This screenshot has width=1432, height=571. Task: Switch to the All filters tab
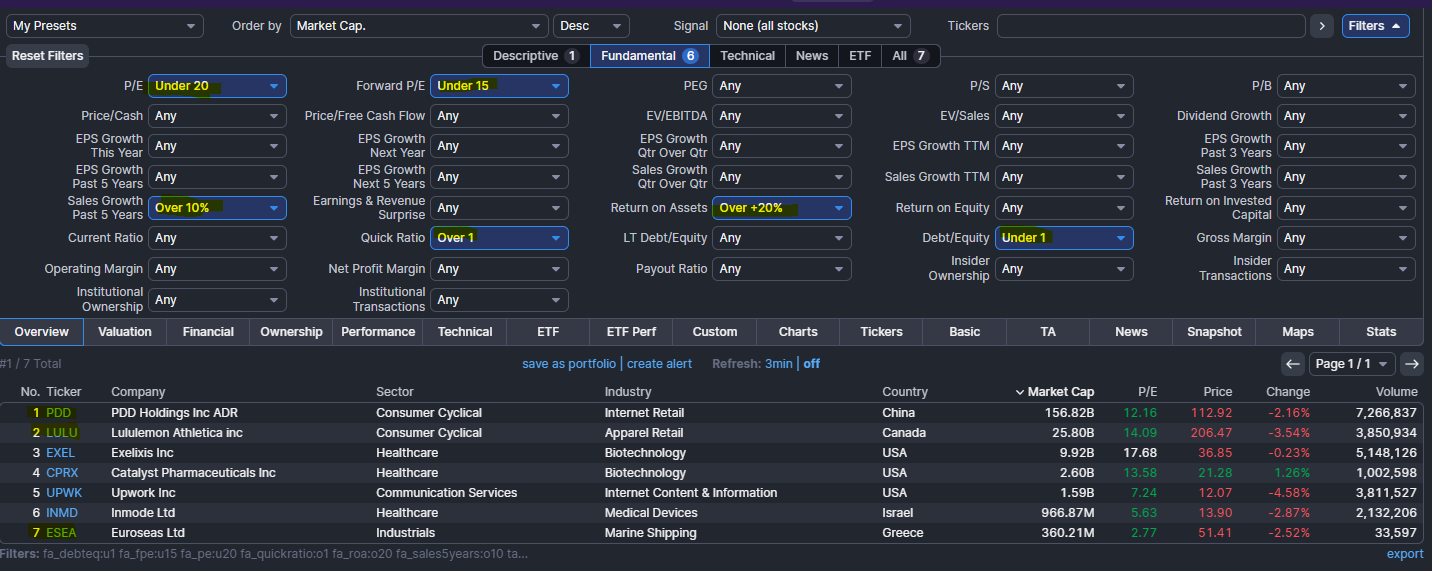pos(911,56)
